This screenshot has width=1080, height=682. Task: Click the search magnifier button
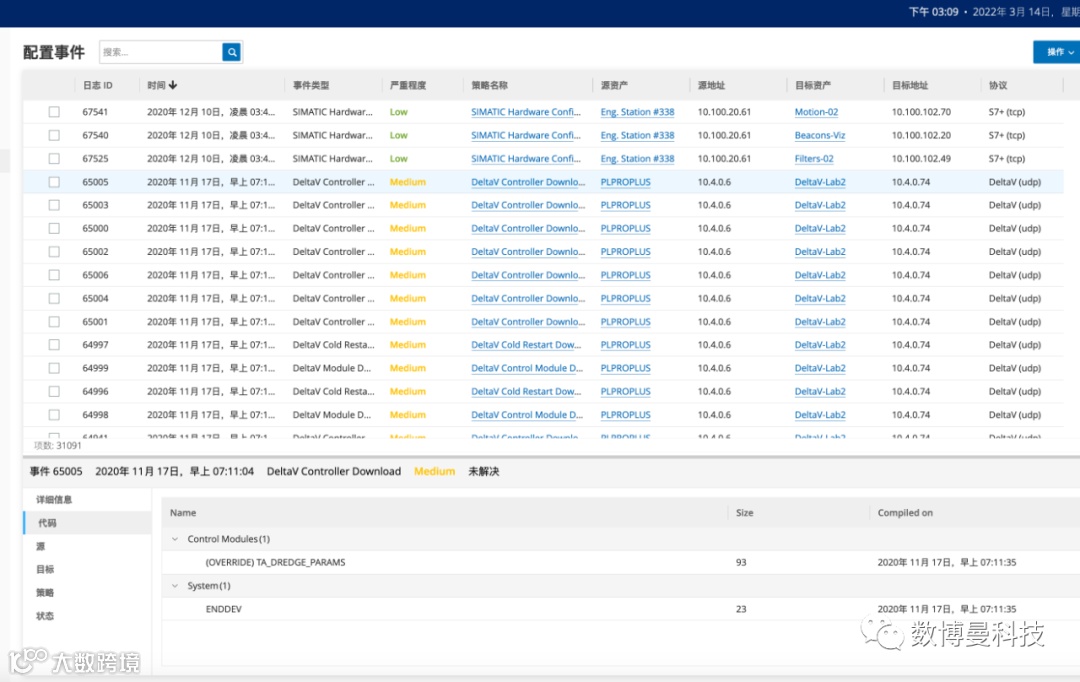pos(231,52)
